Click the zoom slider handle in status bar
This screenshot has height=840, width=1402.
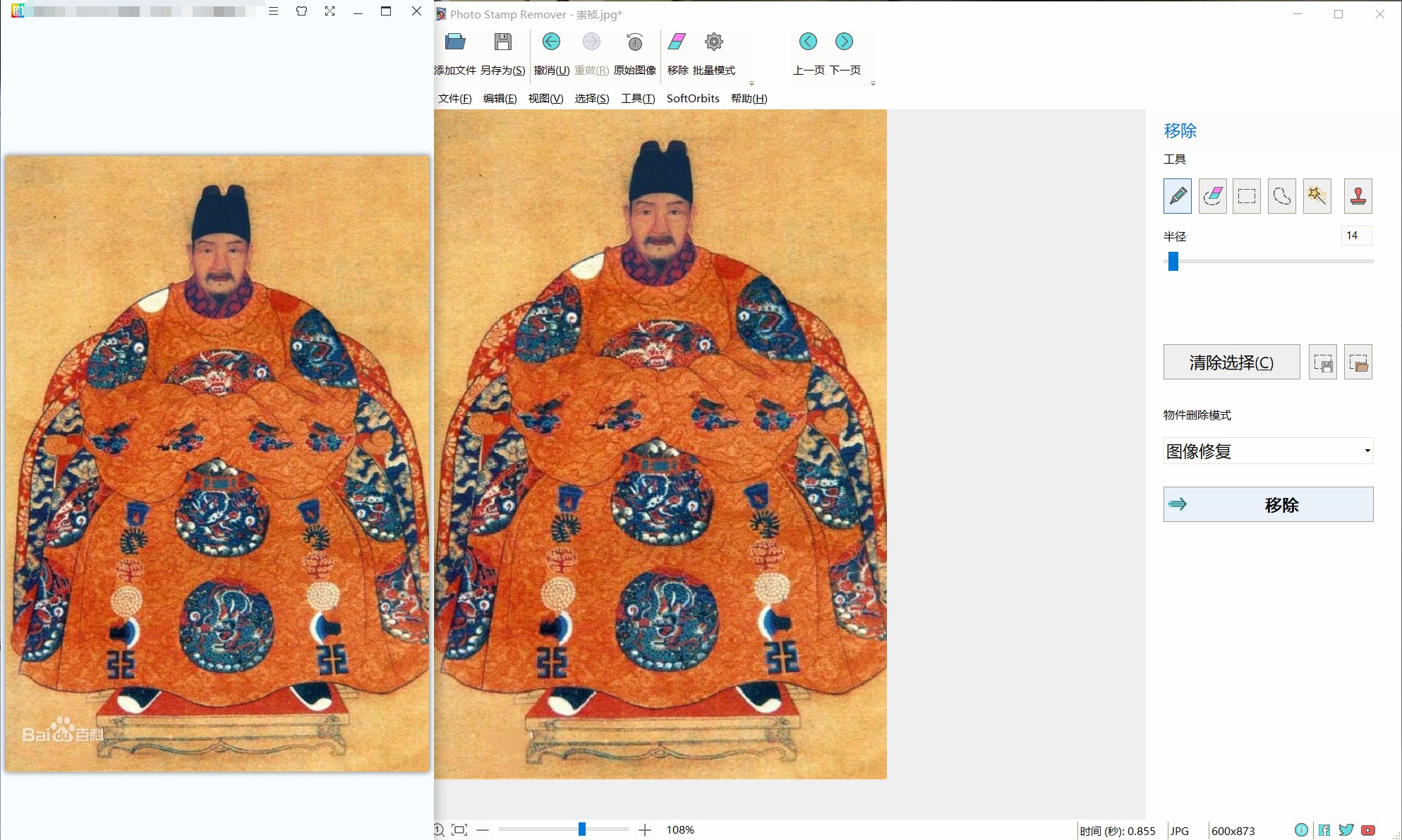[x=582, y=829]
